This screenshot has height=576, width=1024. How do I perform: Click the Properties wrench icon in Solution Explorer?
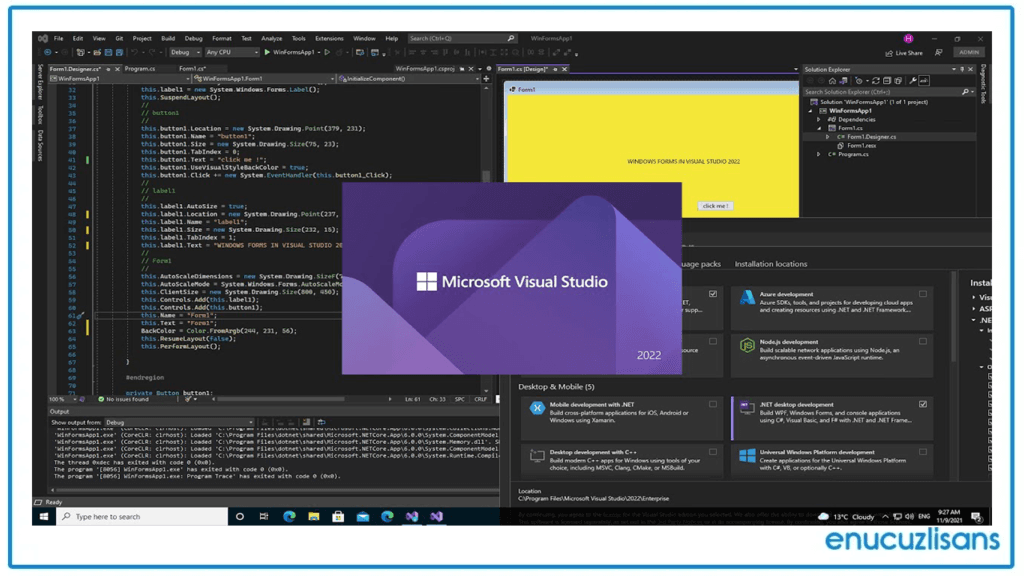pyautogui.click(x=913, y=81)
